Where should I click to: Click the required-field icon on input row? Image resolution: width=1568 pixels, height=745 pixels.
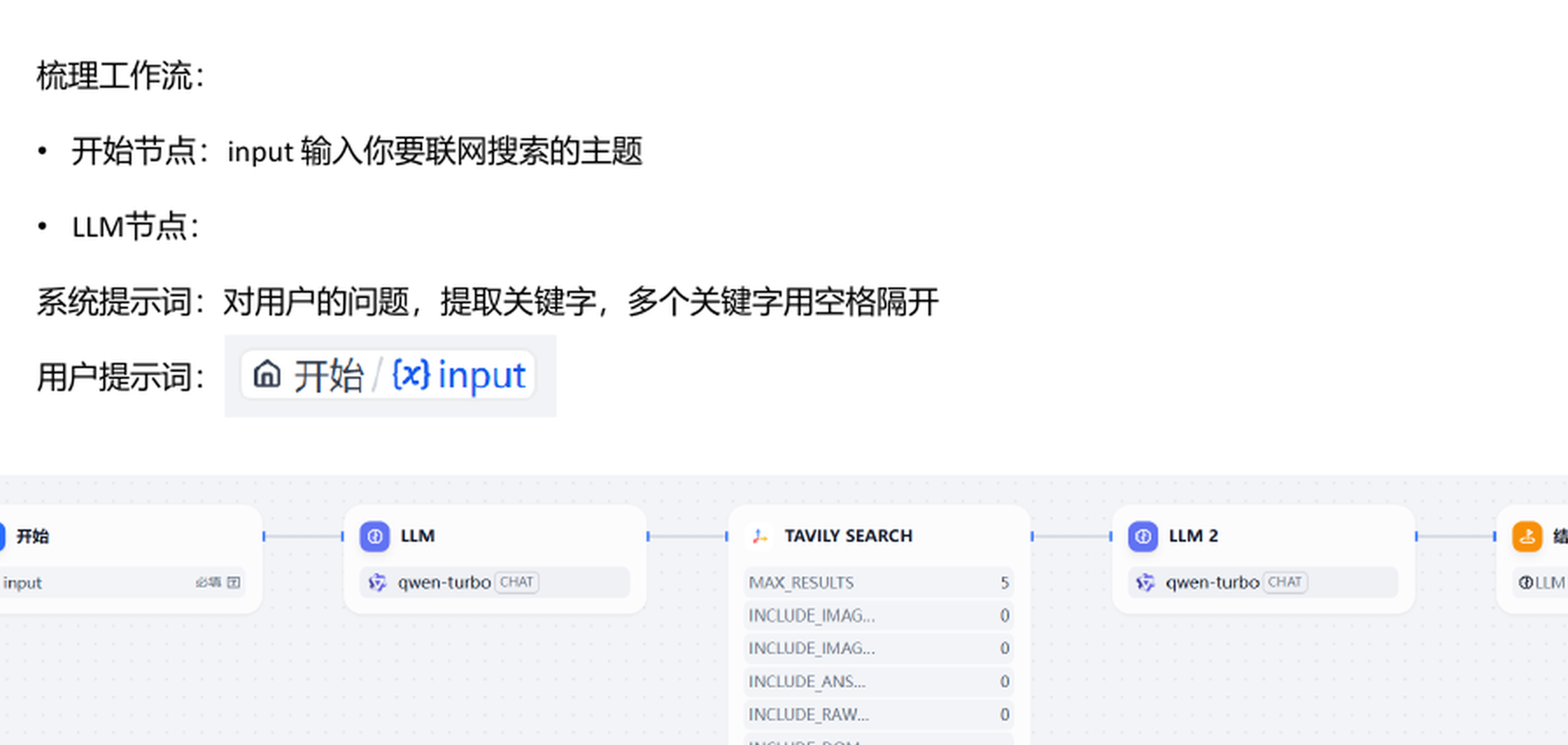pyautogui.click(x=234, y=583)
